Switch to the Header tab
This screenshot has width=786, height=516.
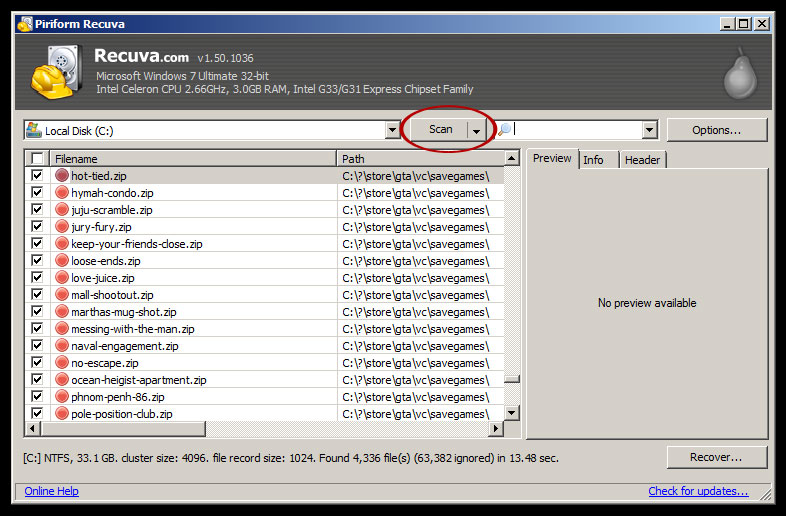coord(642,160)
